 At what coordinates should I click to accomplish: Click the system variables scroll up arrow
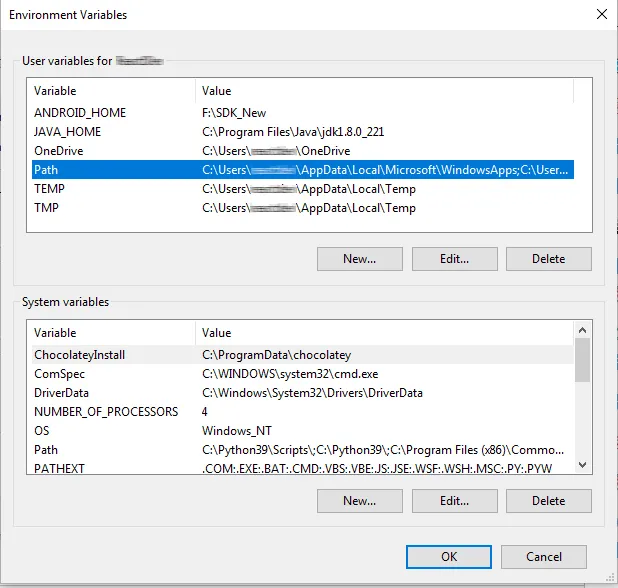click(583, 330)
